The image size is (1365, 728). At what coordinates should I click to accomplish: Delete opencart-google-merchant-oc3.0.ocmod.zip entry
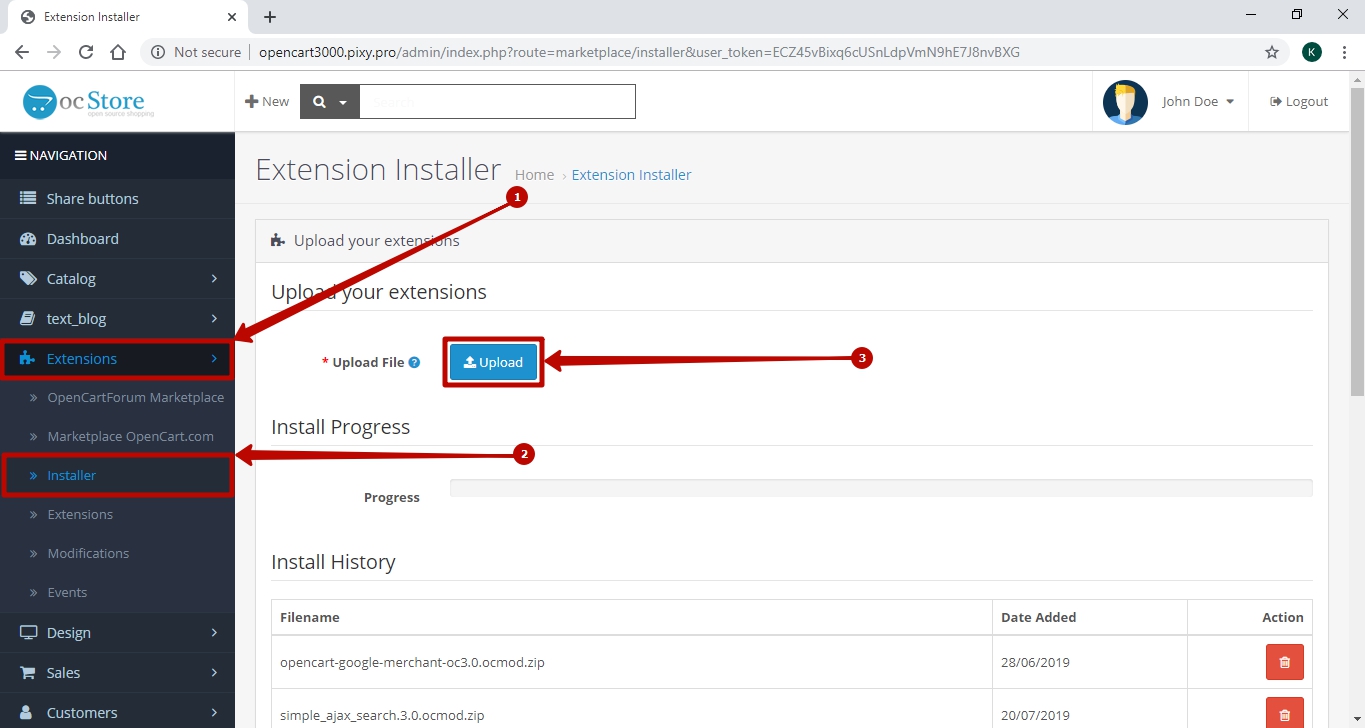click(x=1284, y=662)
